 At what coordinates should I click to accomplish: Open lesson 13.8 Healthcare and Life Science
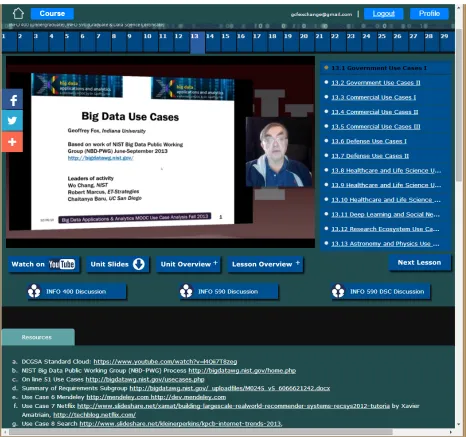tap(386, 171)
